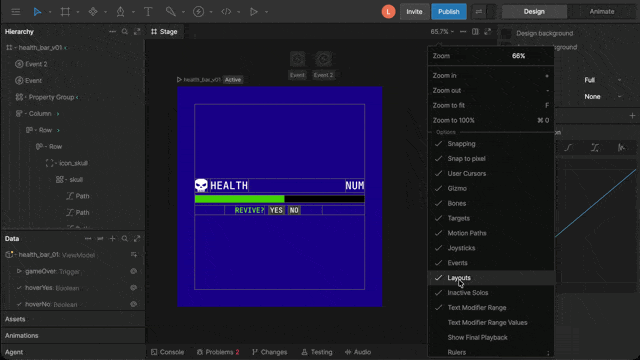The height and width of the screenshot is (360, 640).
Task: Select the Text tool
Action: tap(148, 11)
